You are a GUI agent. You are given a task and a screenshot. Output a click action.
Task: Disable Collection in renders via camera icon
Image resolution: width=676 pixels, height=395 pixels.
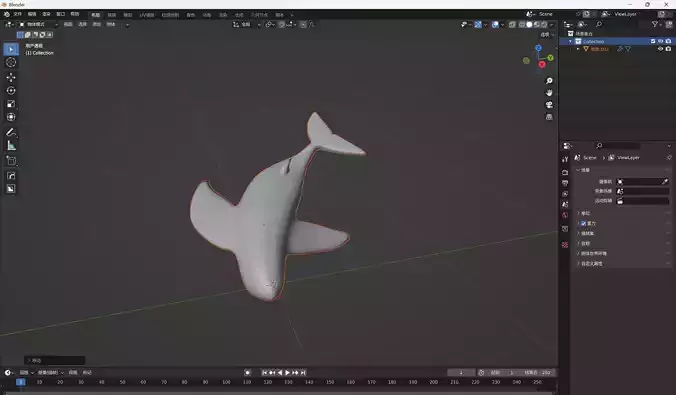point(668,41)
